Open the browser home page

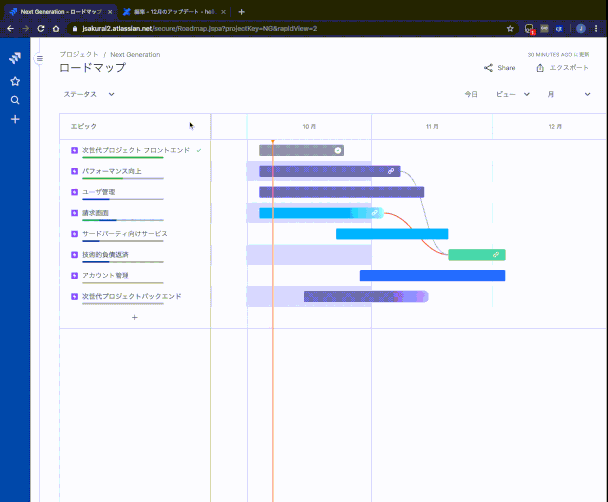point(56,29)
